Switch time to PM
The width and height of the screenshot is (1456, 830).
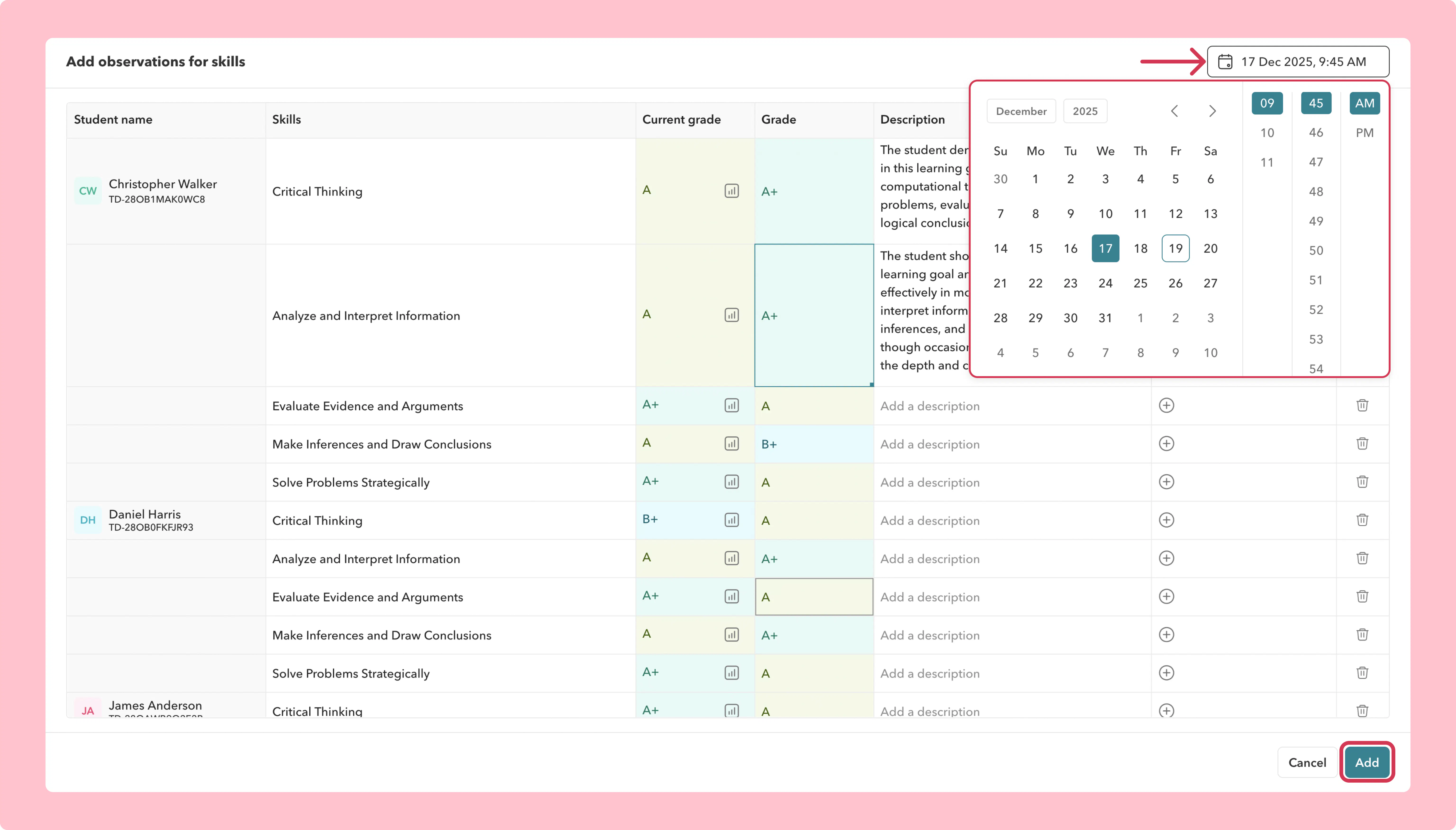(1364, 133)
